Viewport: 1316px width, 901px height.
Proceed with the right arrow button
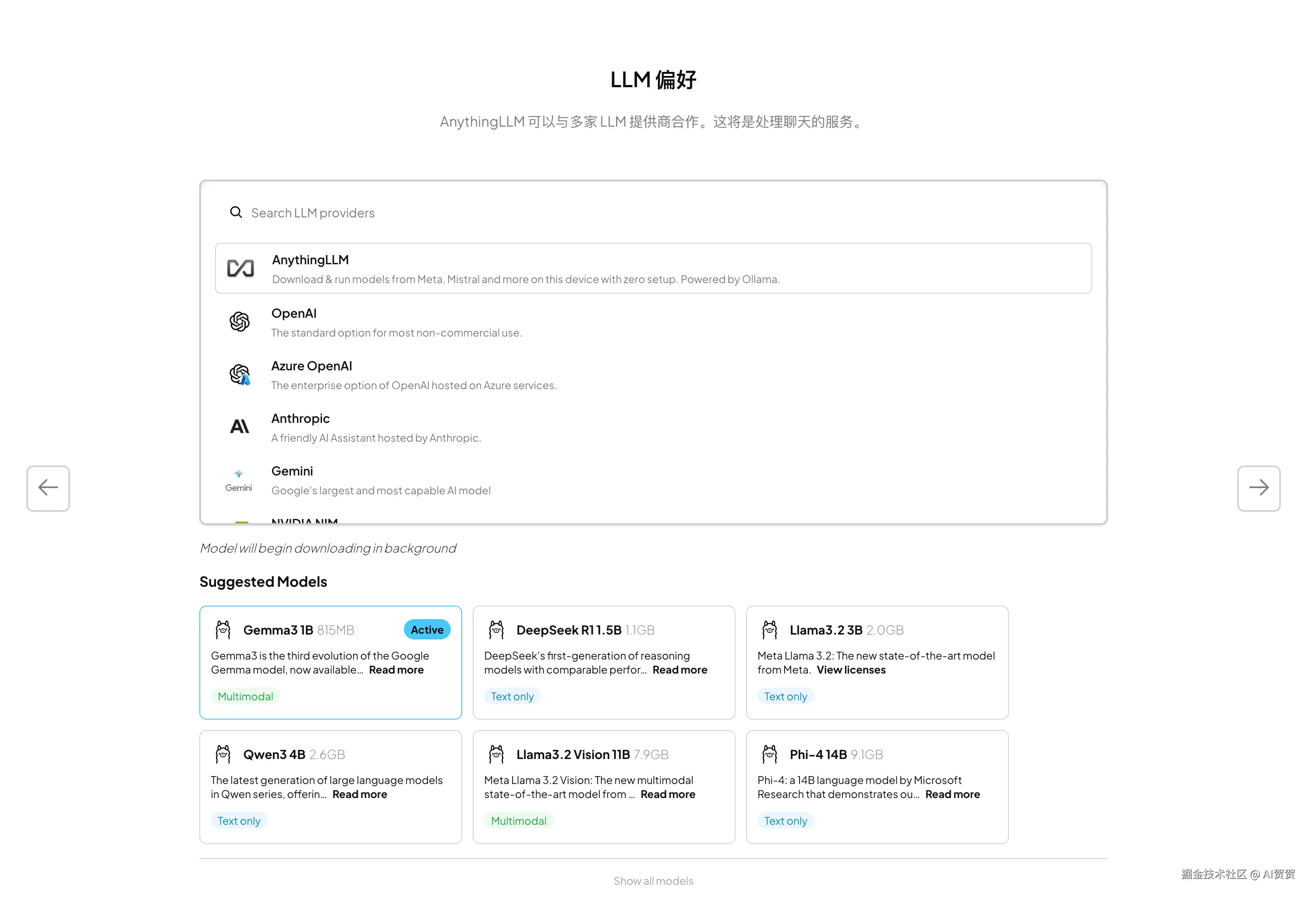pos(1258,488)
